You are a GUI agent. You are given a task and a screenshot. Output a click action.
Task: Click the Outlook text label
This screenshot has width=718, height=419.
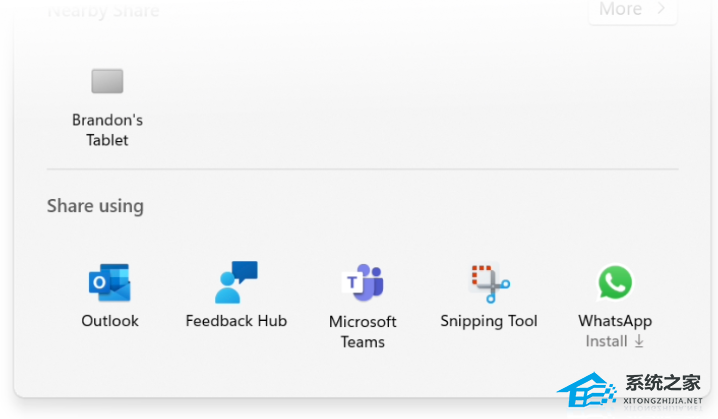click(x=110, y=321)
